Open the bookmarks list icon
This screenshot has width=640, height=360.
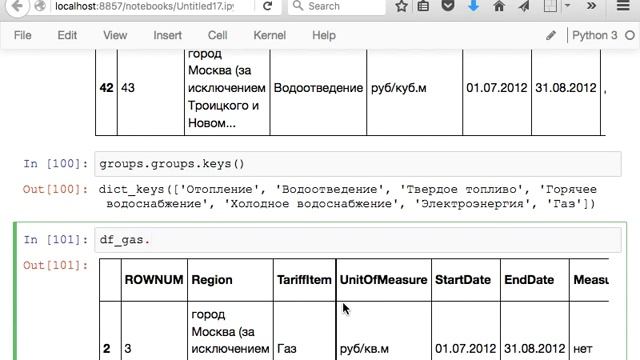423,6
